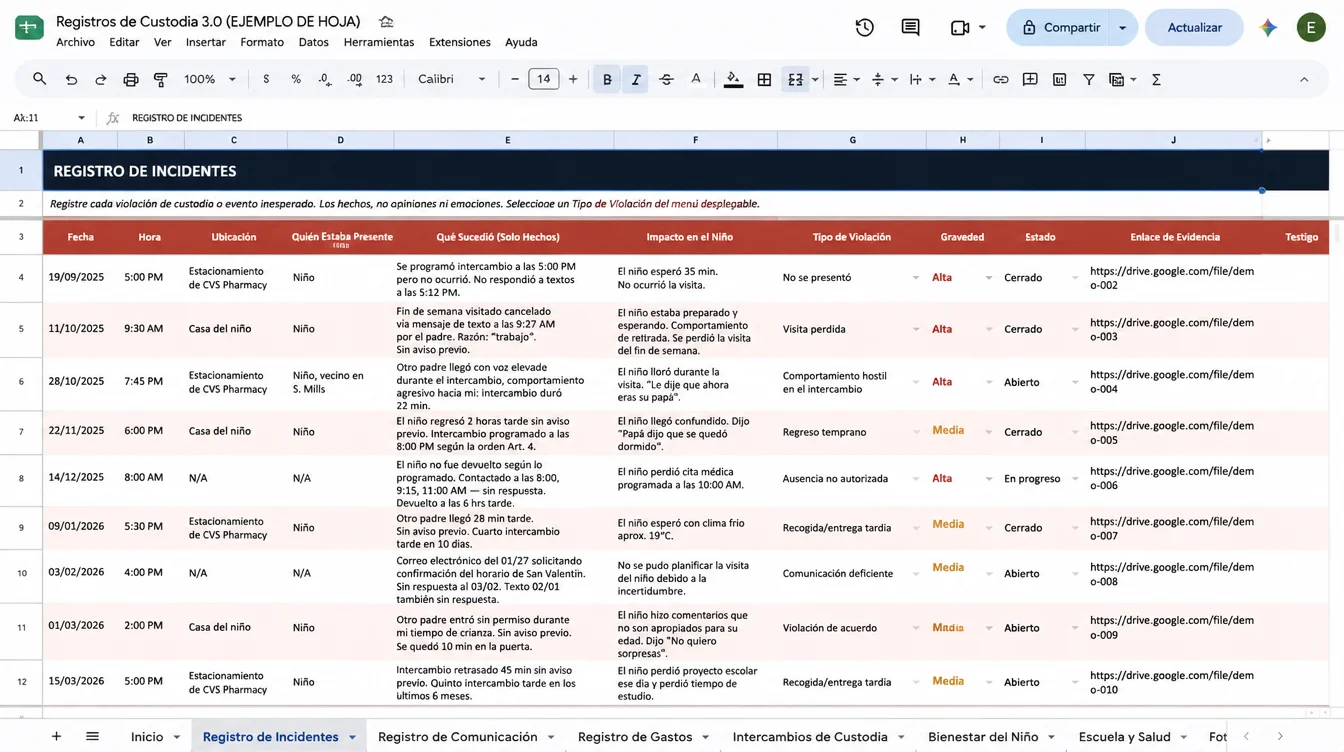
Task: Toggle bold formatting
Action: pos(607,79)
